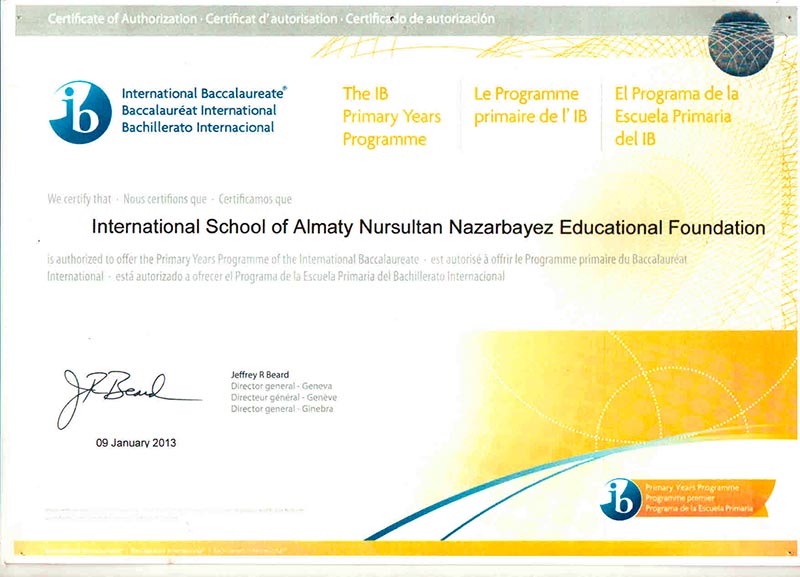Click 'Le Programme primaire de l'IB' heading
The height and width of the screenshot is (577, 800).
pos(531,105)
